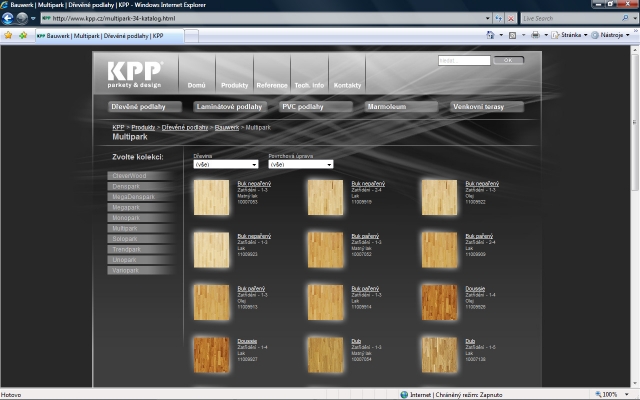Open the Produkty navigation tab
Screen dimensions: 640x400
point(234,85)
